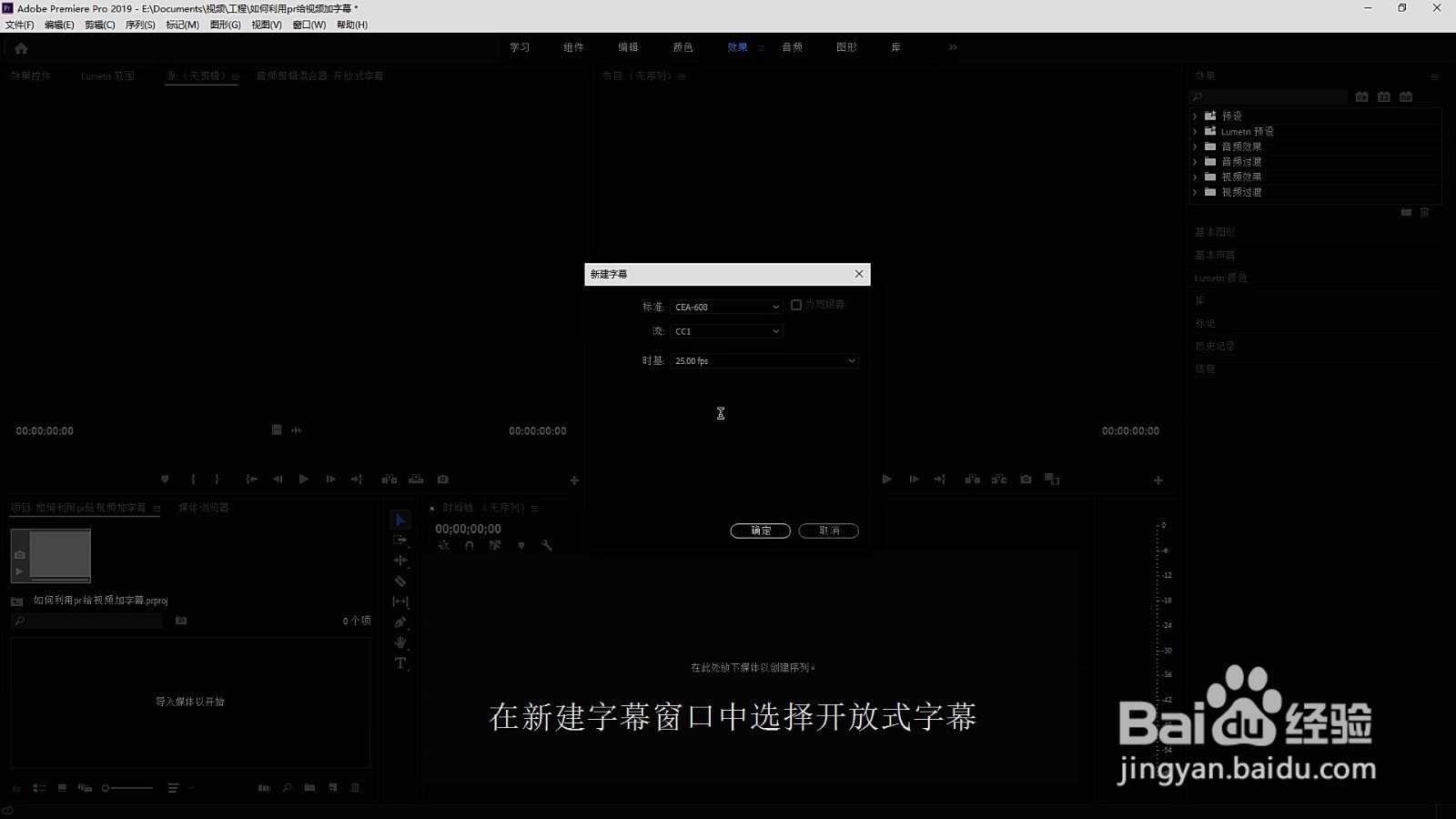
Task: Click the Effects panel search field
Action: [1269, 97]
